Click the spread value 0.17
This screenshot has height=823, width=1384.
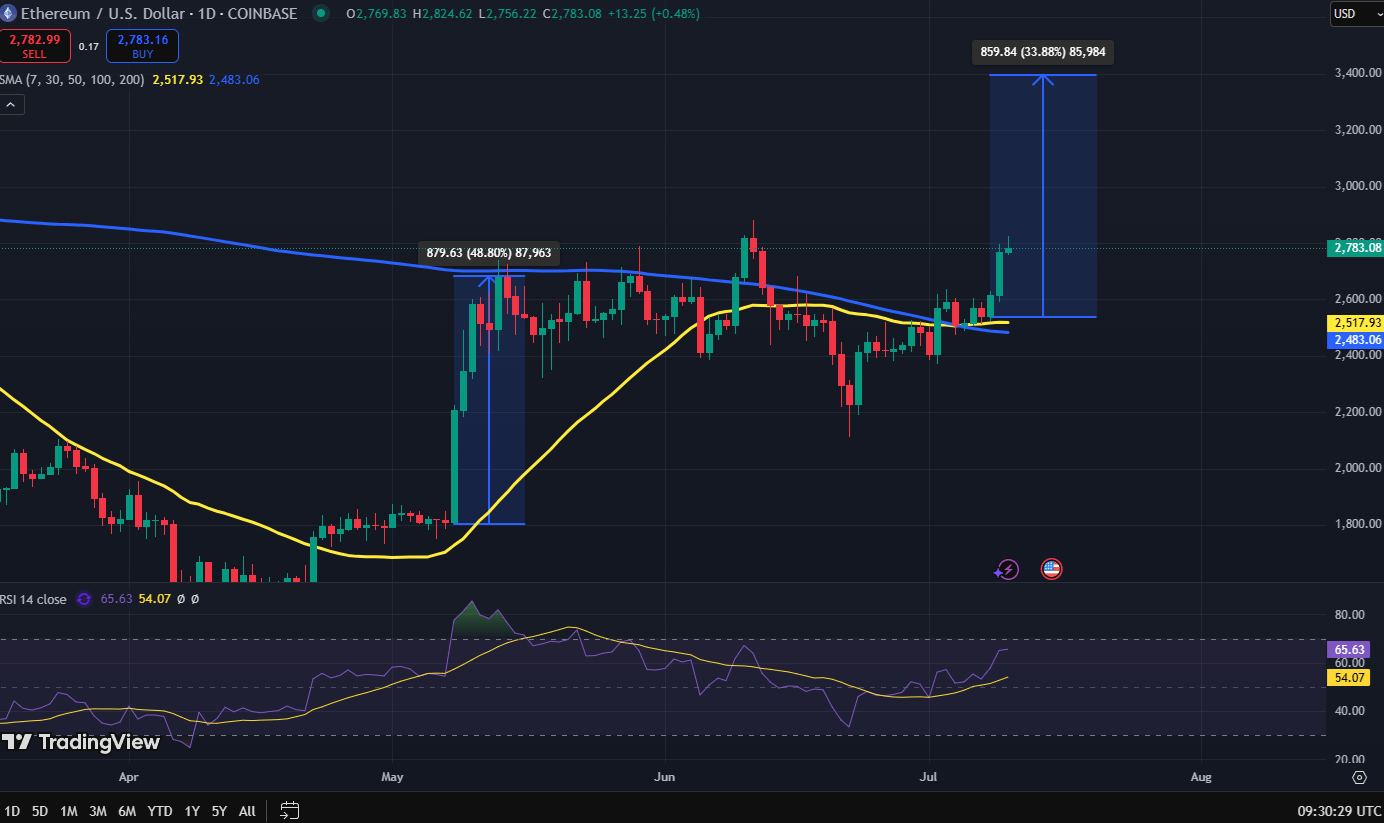pyautogui.click(x=89, y=46)
